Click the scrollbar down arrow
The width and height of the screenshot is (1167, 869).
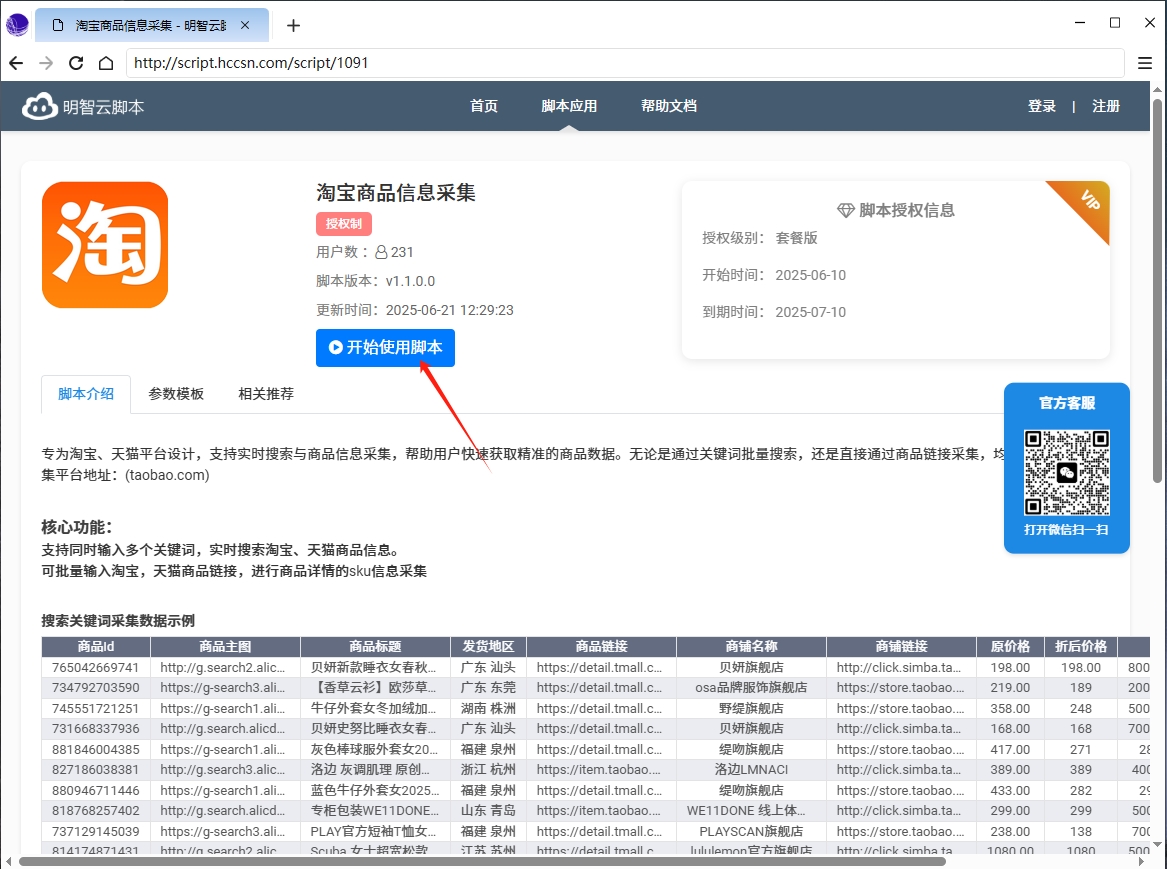1157,844
